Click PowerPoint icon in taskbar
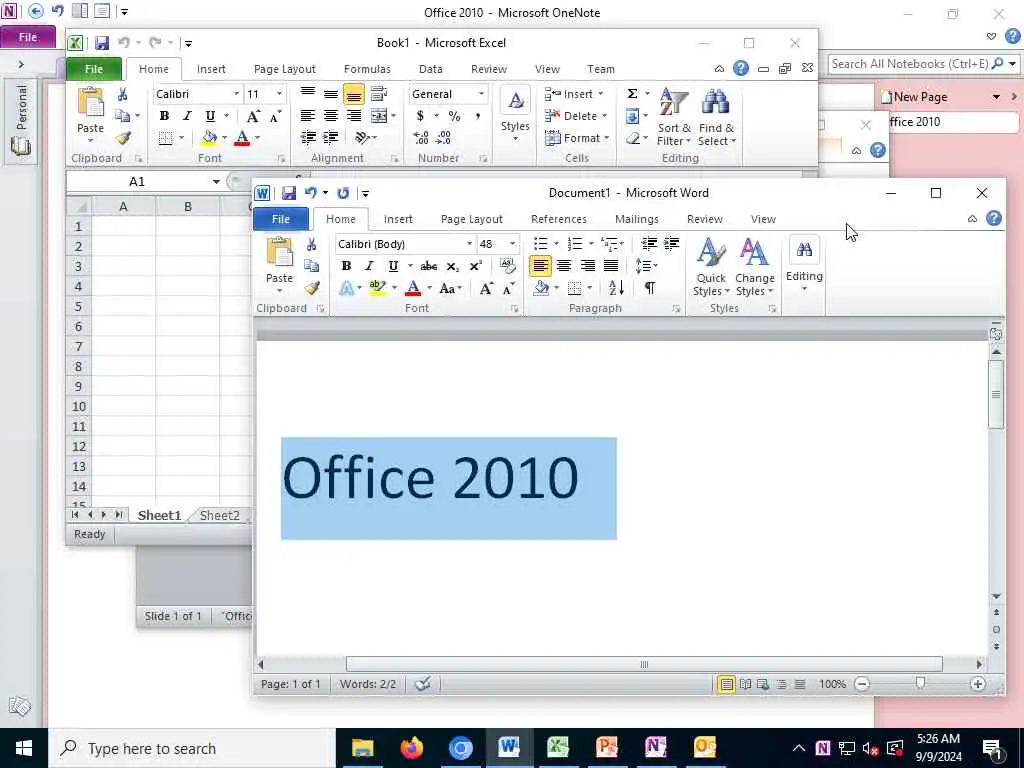Image resolution: width=1024 pixels, height=768 pixels. pyautogui.click(x=607, y=748)
